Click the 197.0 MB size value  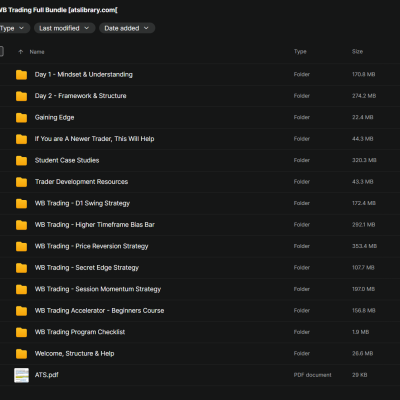(x=364, y=289)
